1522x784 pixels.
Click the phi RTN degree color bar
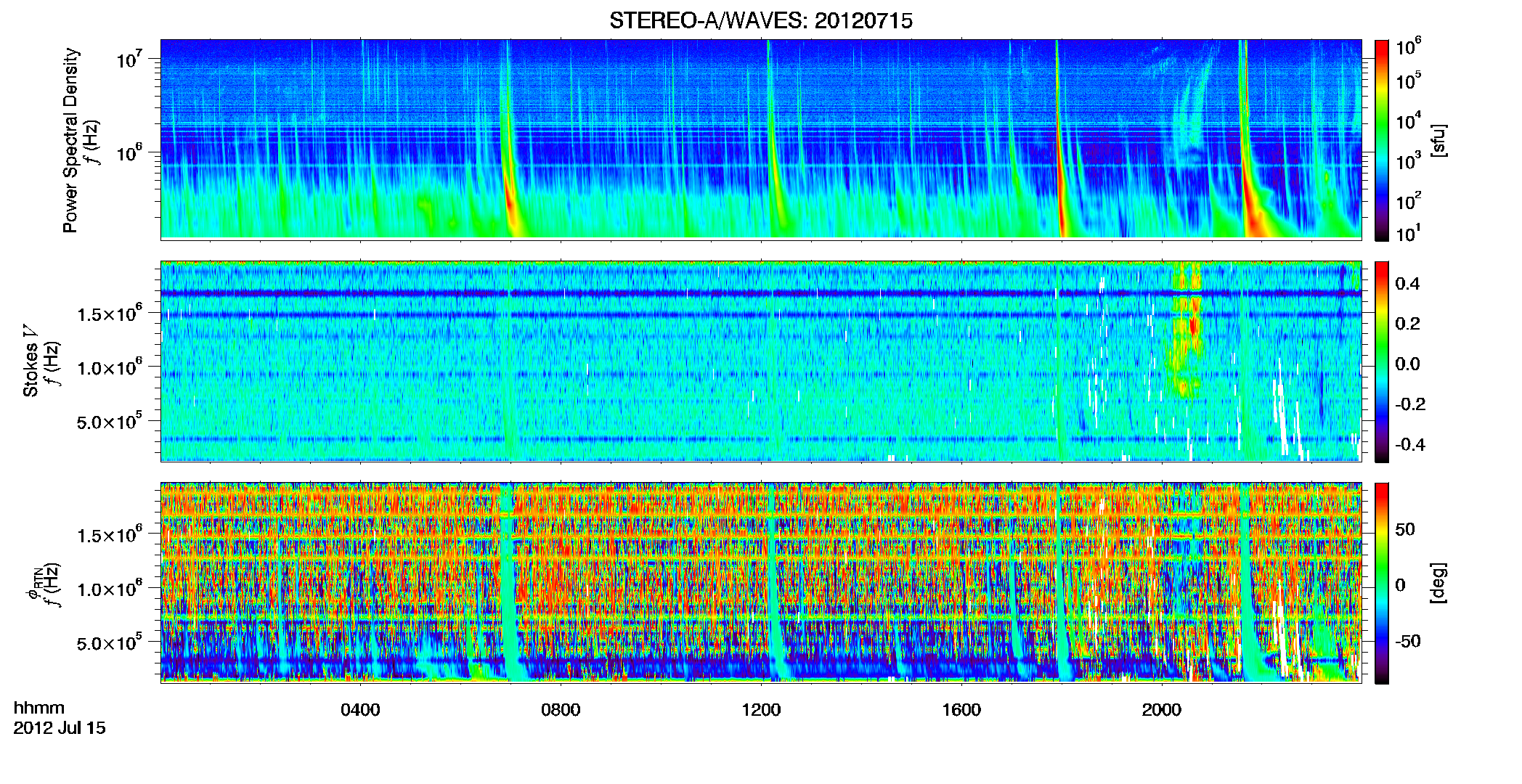pyautogui.click(x=1382, y=583)
